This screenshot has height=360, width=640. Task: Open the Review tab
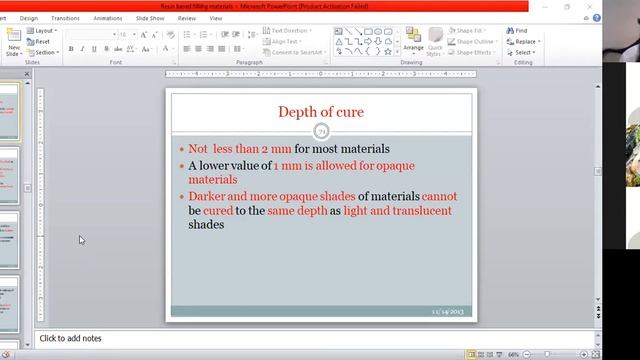(187, 18)
